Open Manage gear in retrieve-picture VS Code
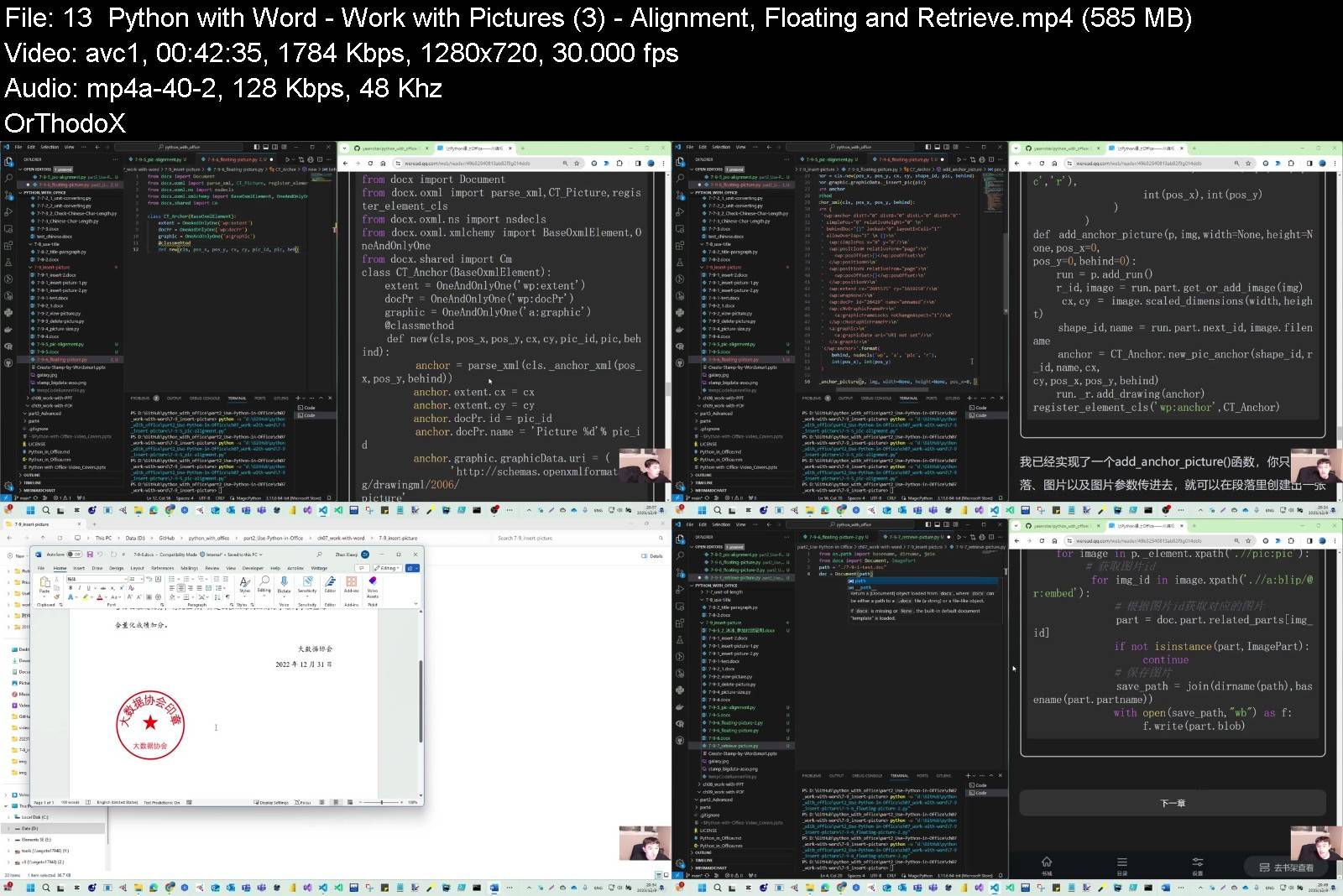The image size is (1343, 896). click(680, 862)
